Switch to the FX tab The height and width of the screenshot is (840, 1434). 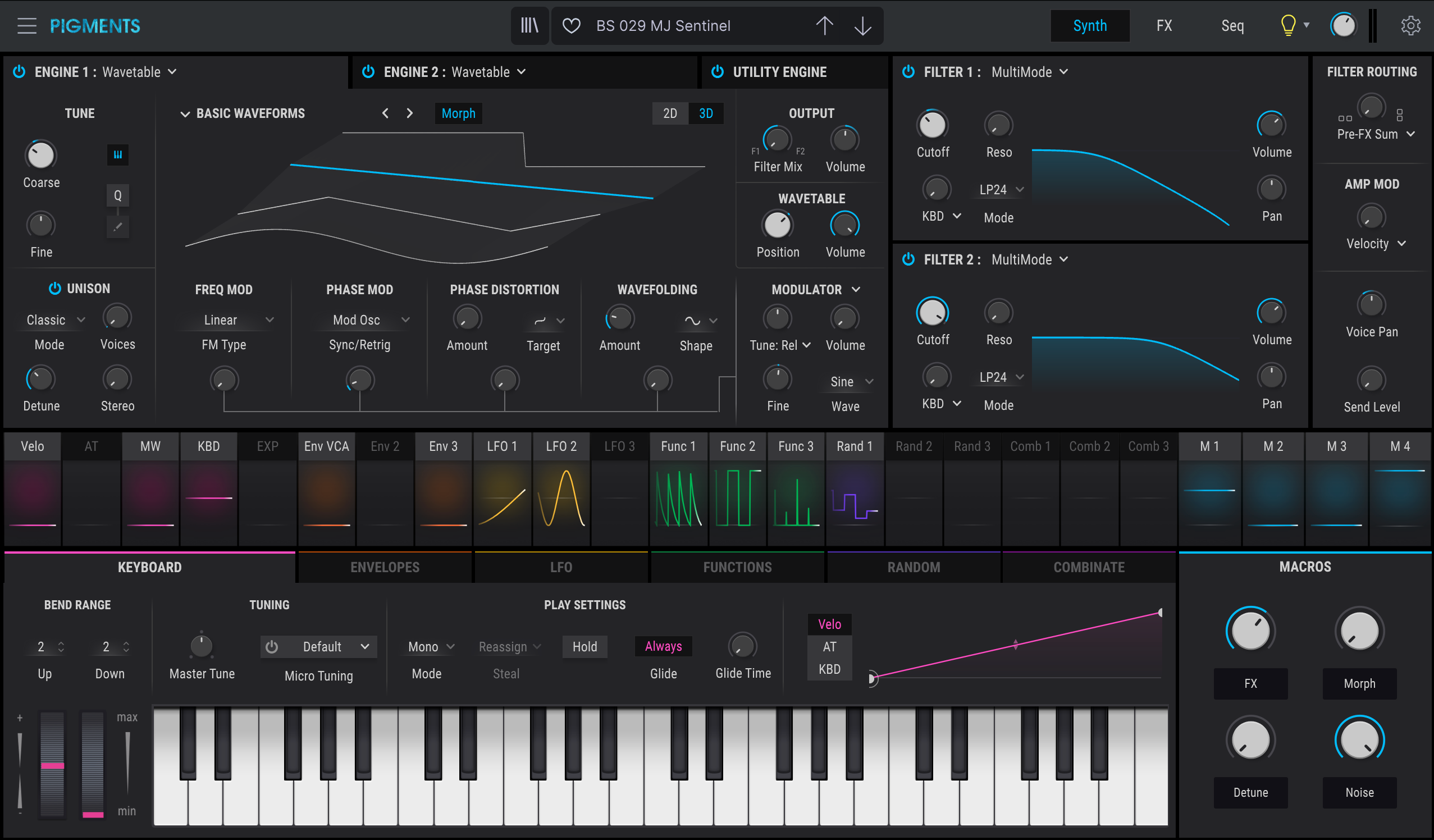(x=1164, y=26)
